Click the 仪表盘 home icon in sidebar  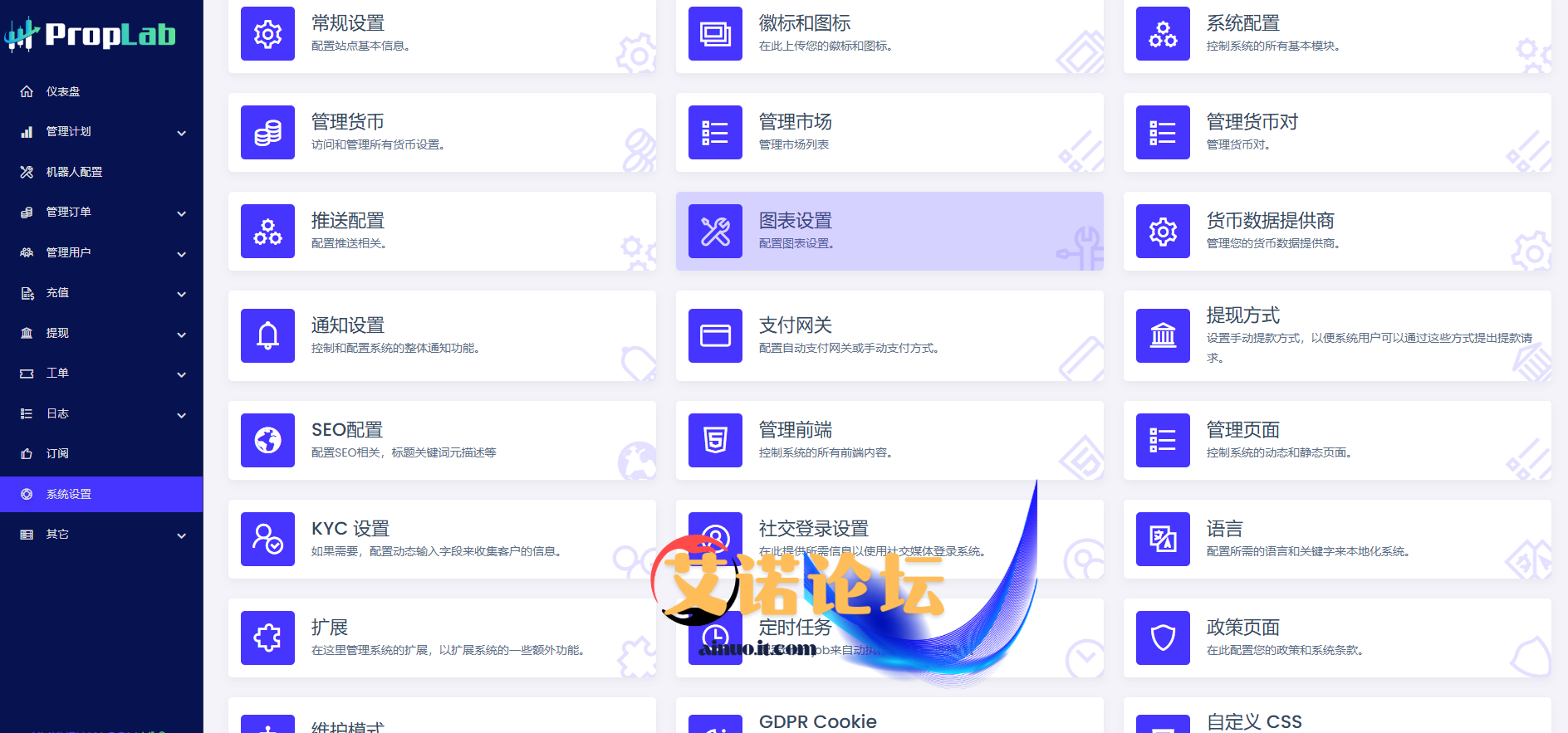click(27, 91)
